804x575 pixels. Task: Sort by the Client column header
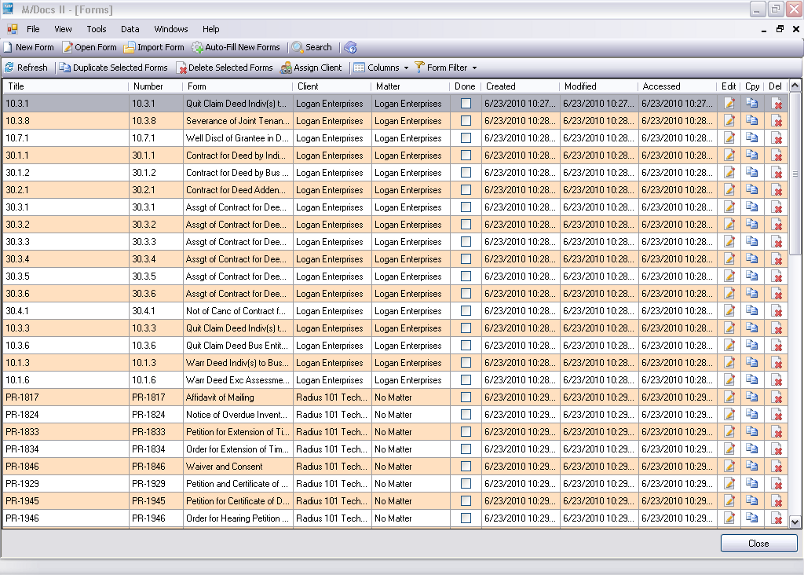pos(332,86)
